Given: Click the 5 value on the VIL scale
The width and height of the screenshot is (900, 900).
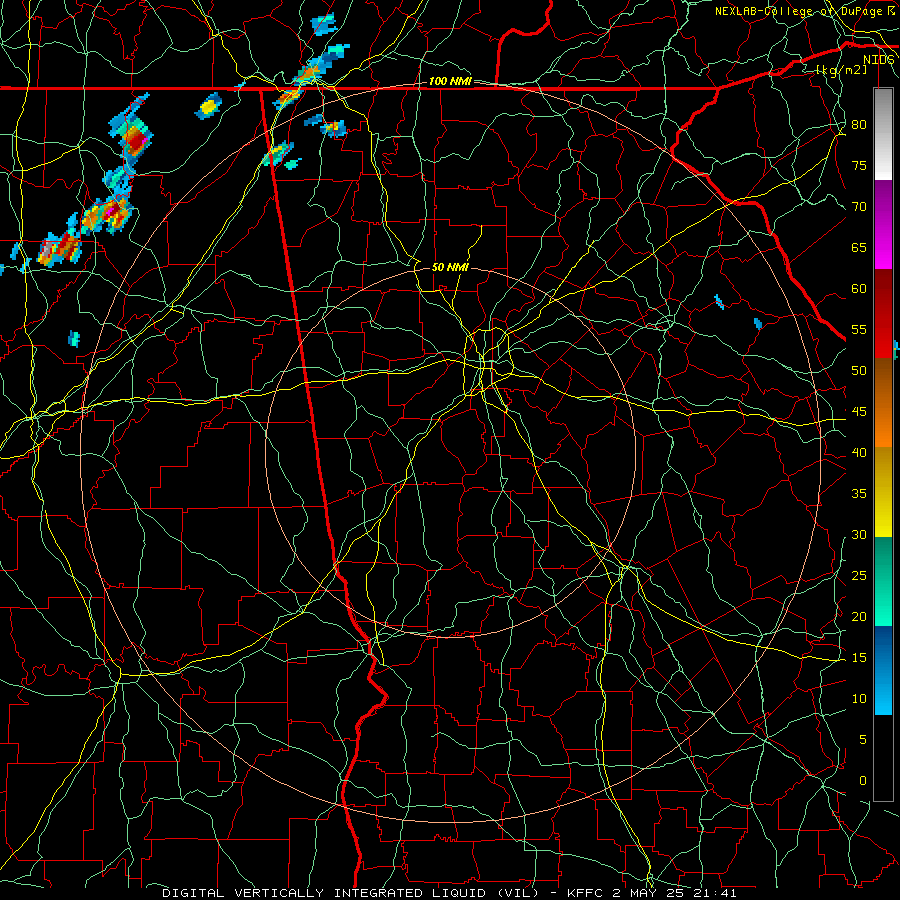Looking at the screenshot, I should click(x=863, y=740).
